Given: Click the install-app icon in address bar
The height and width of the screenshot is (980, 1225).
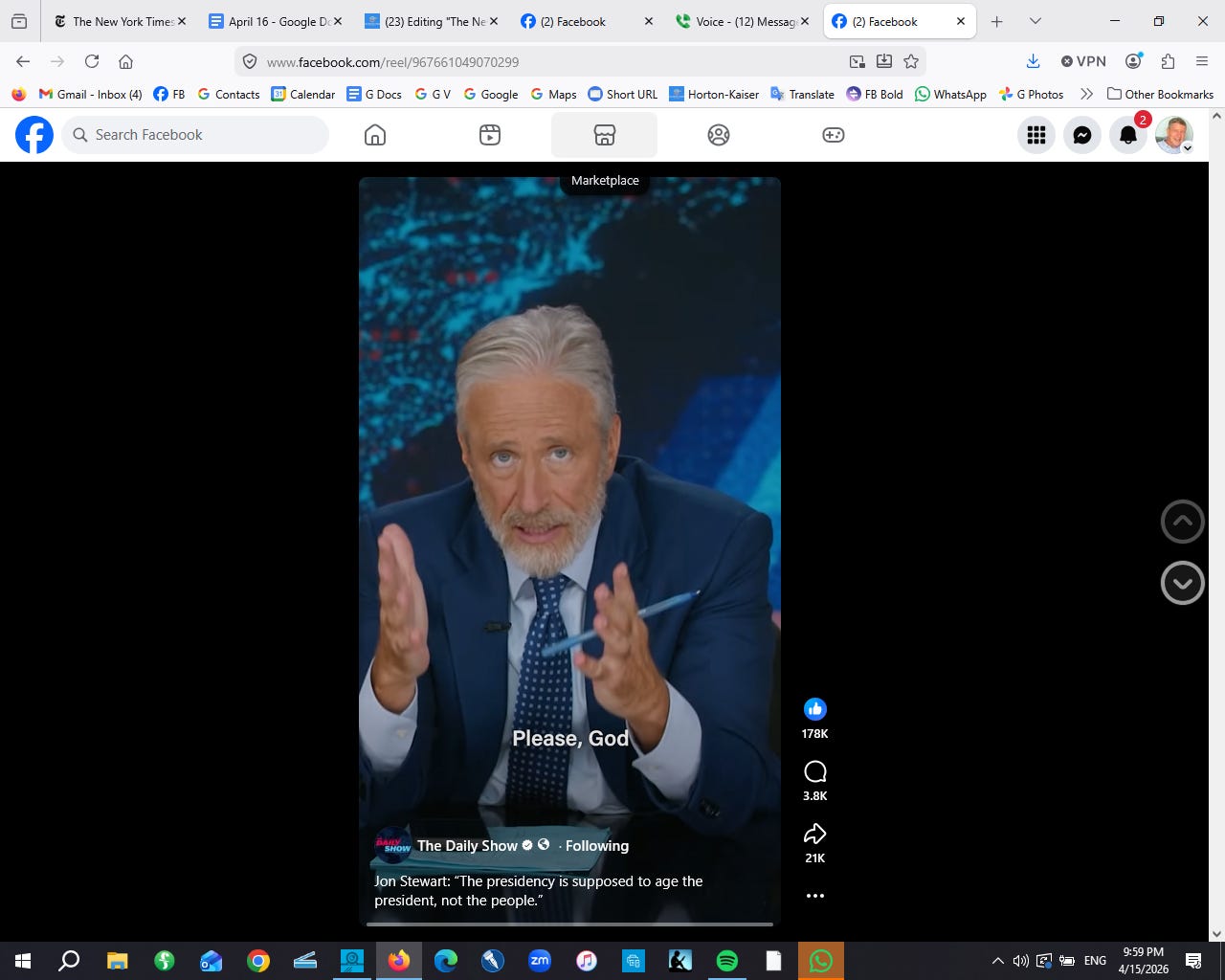Looking at the screenshot, I should click(x=884, y=61).
